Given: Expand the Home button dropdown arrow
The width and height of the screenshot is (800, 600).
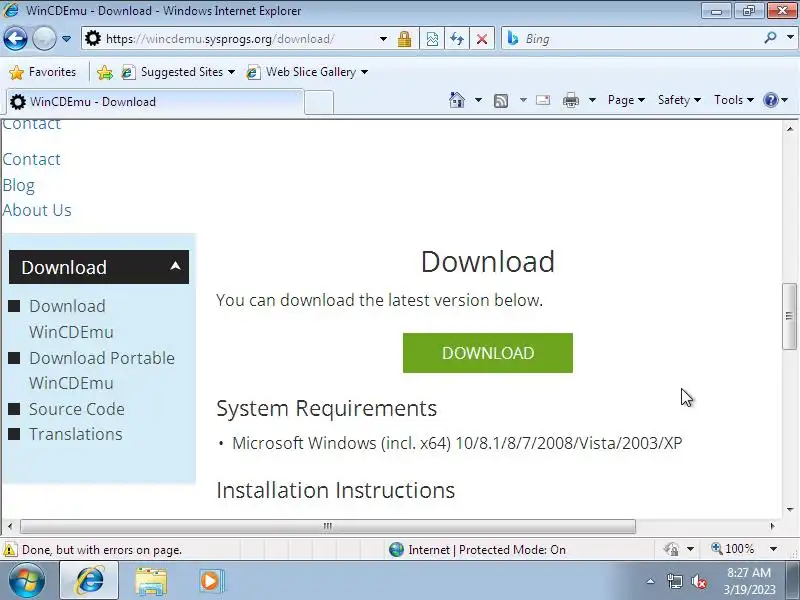Looking at the screenshot, I should pyautogui.click(x=478, y=100).
